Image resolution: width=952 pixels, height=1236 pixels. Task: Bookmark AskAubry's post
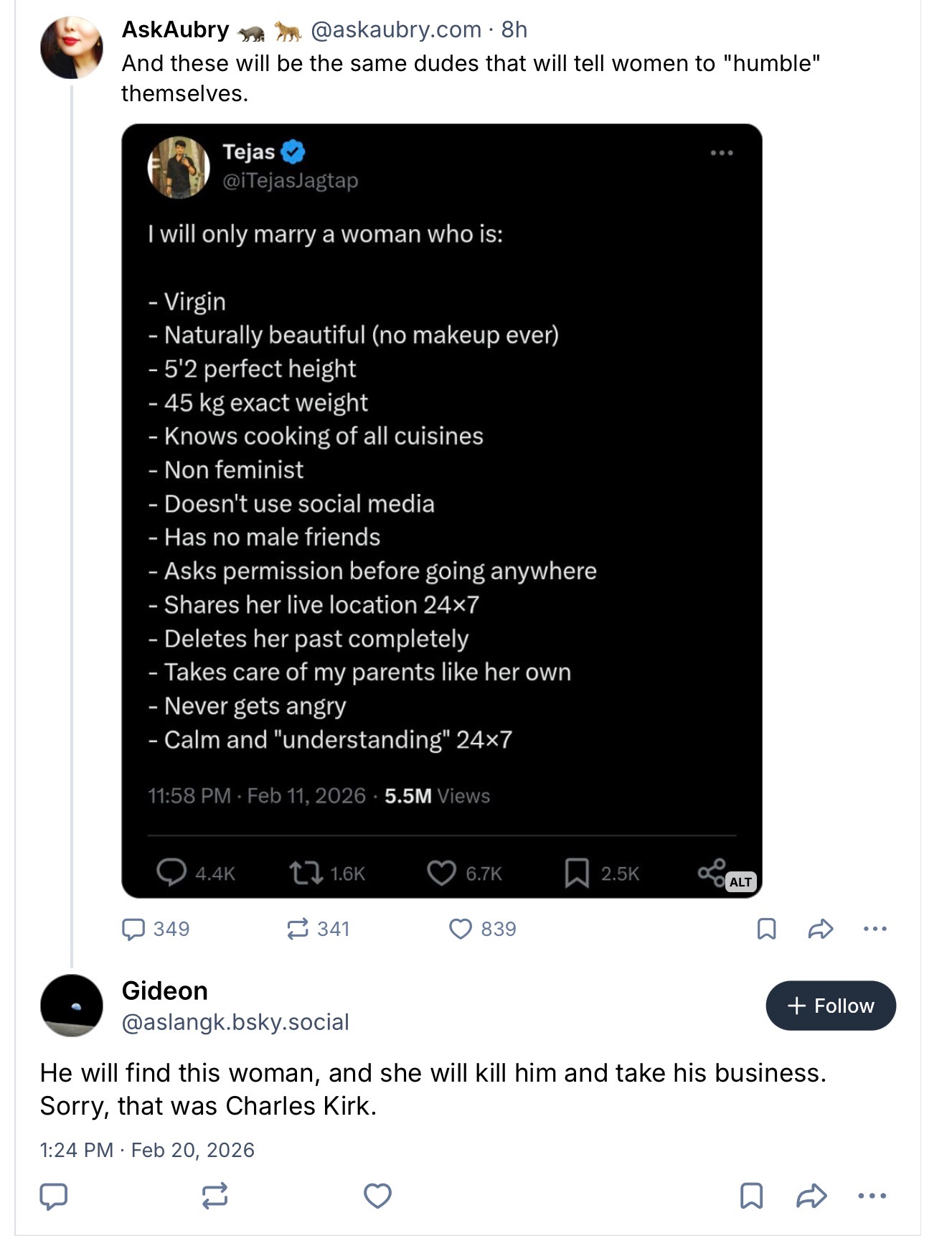click(766, 929)
